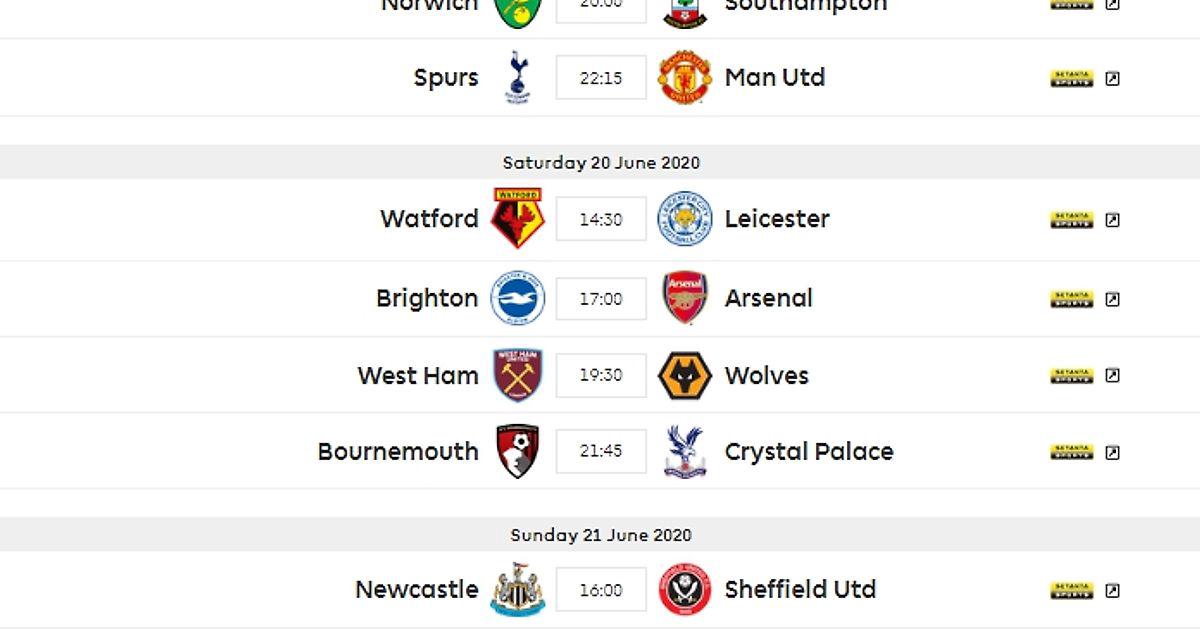Click the Manchester United club crest

point(685,78)
